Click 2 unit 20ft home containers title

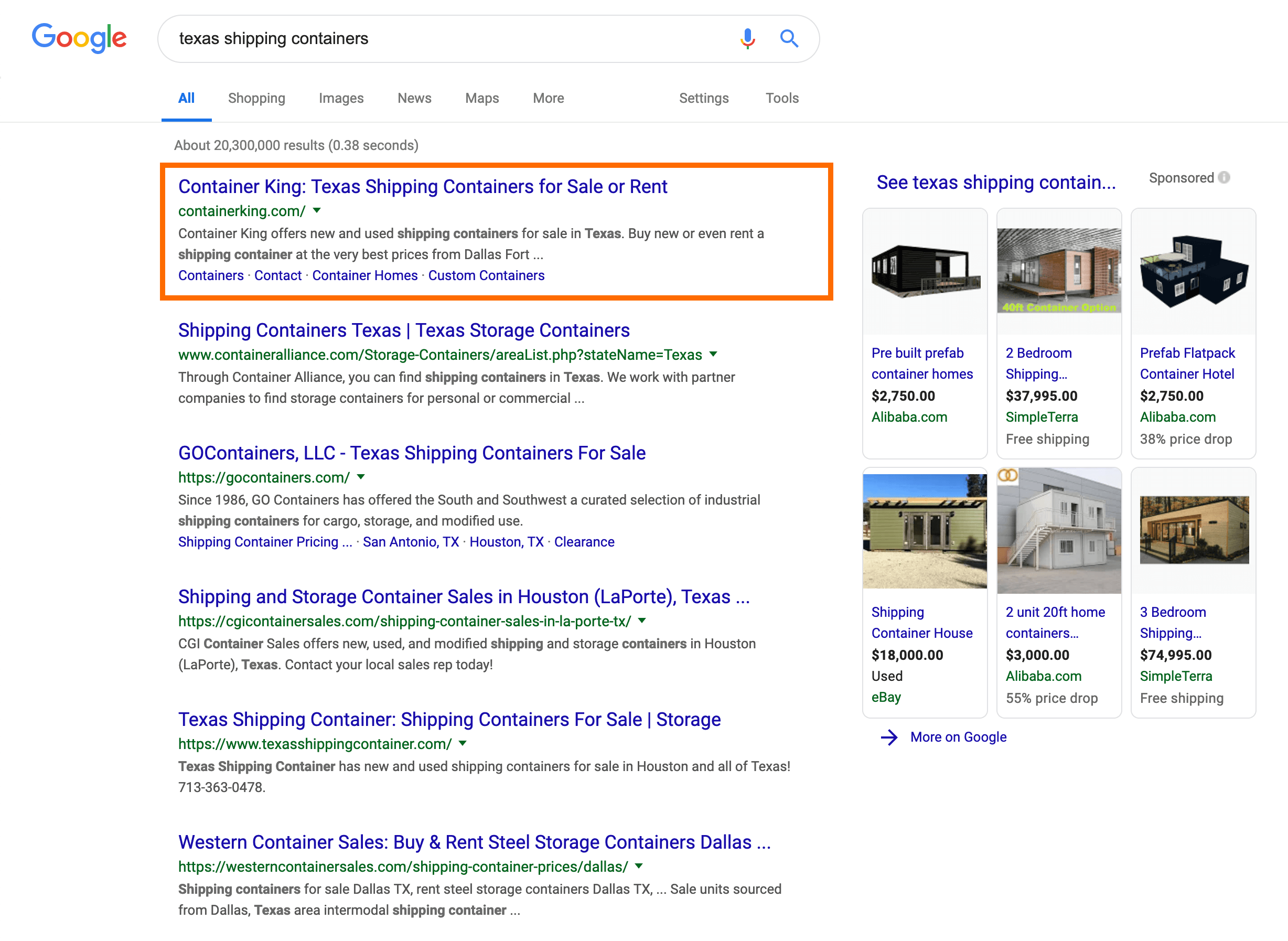coord(1055,623)
